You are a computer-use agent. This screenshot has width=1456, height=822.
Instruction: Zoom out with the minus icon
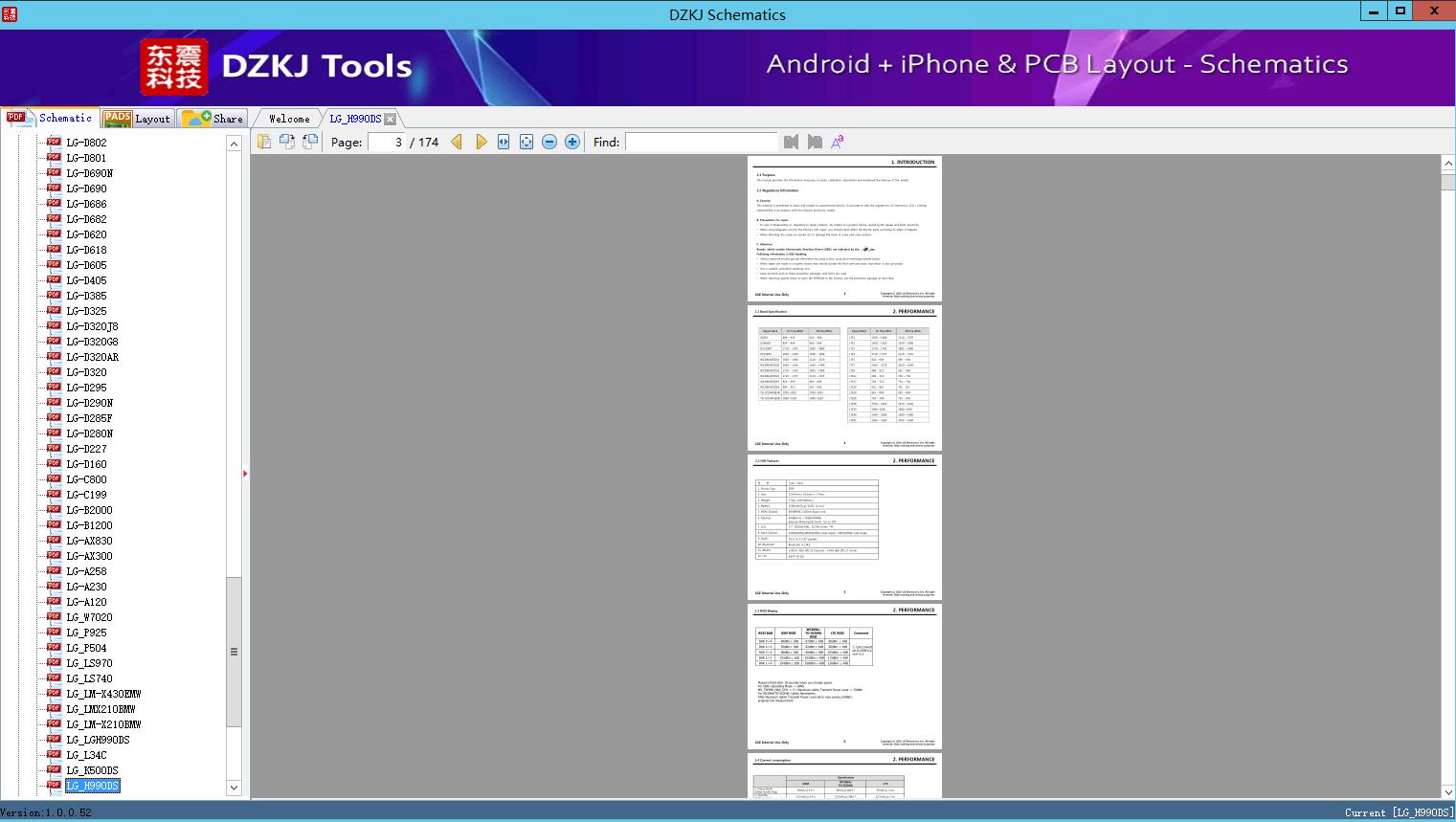(549, 142)
